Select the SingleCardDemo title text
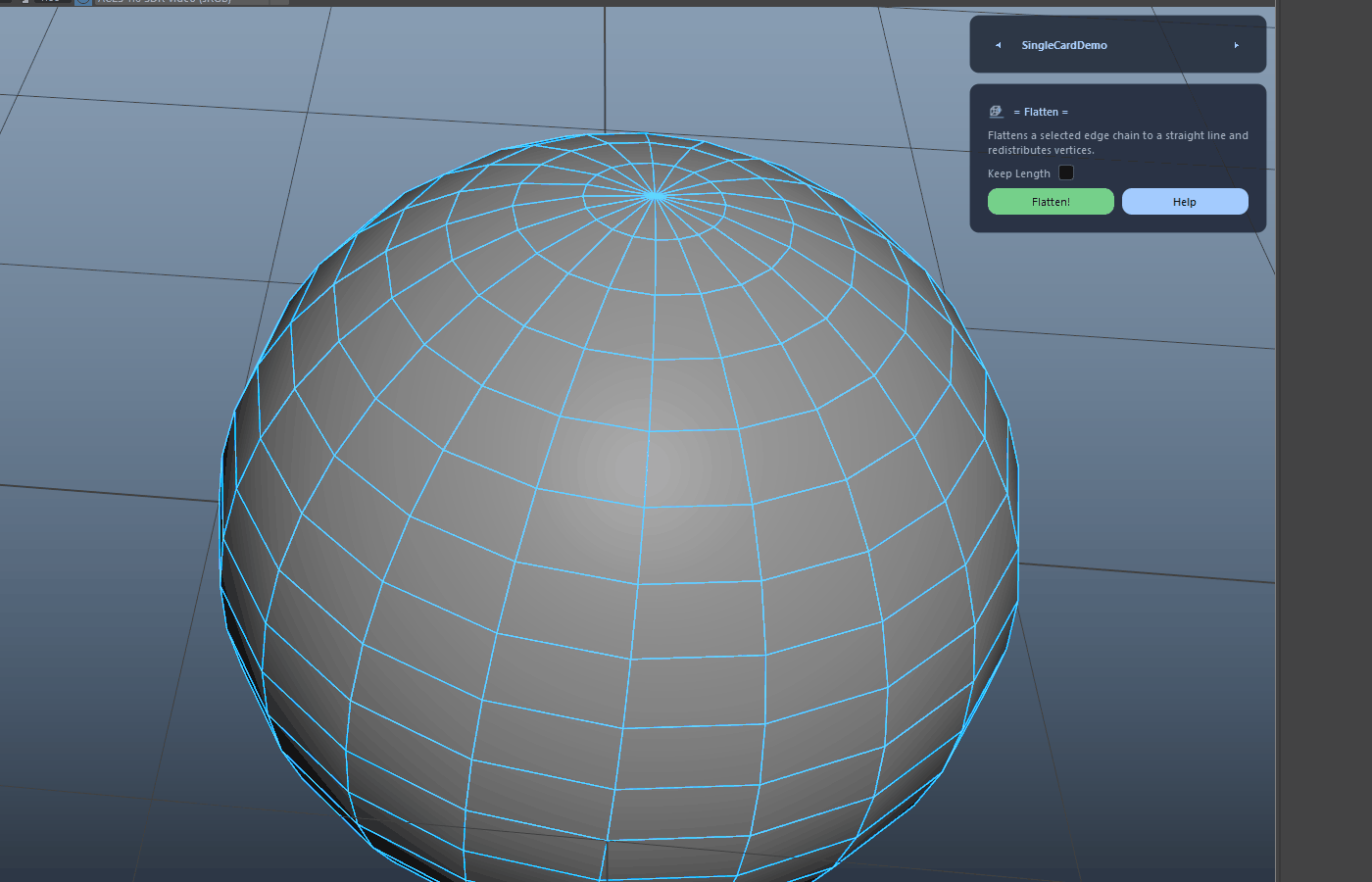 (x=1064, y=45)
